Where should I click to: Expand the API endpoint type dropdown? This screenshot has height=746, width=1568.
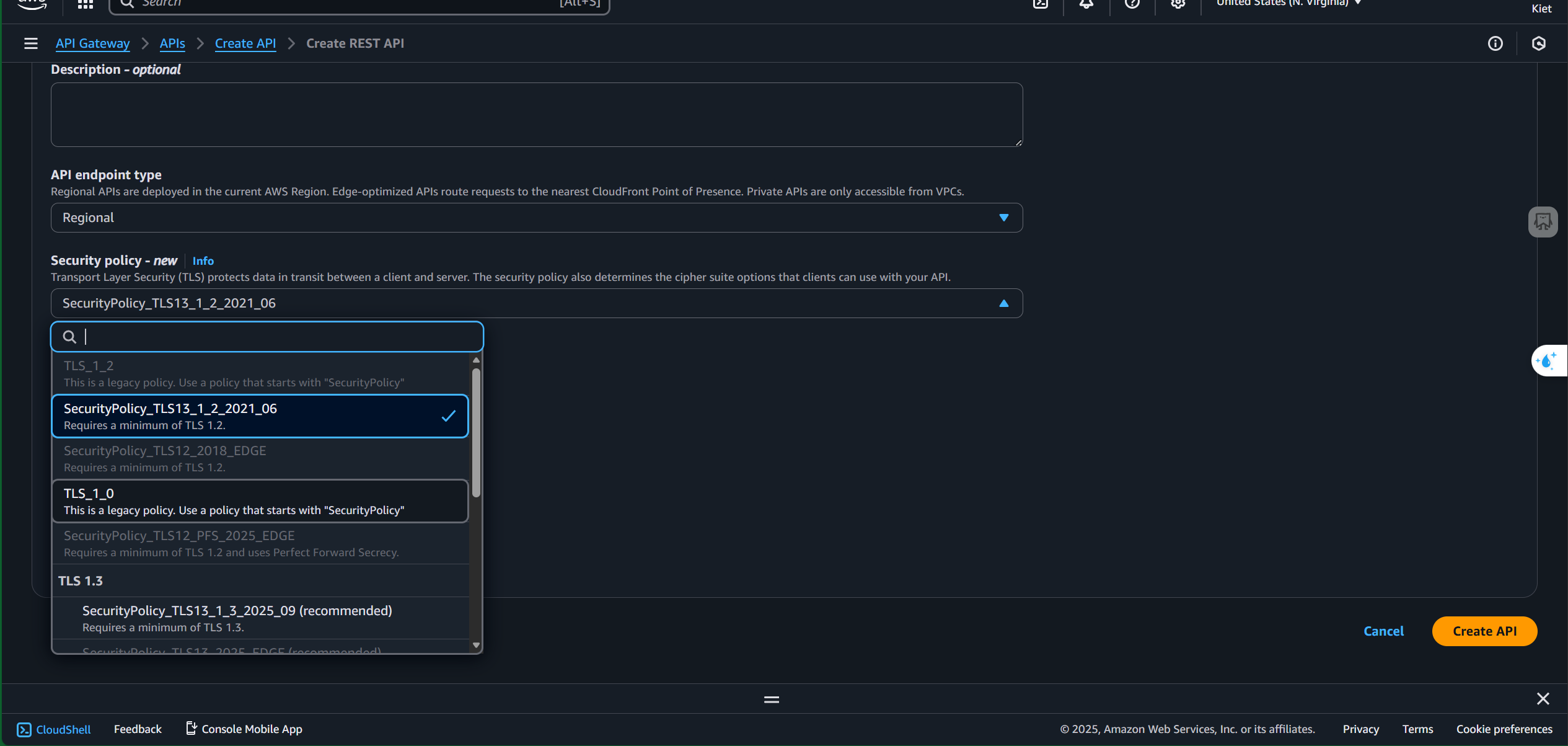[x=536, y=218]
